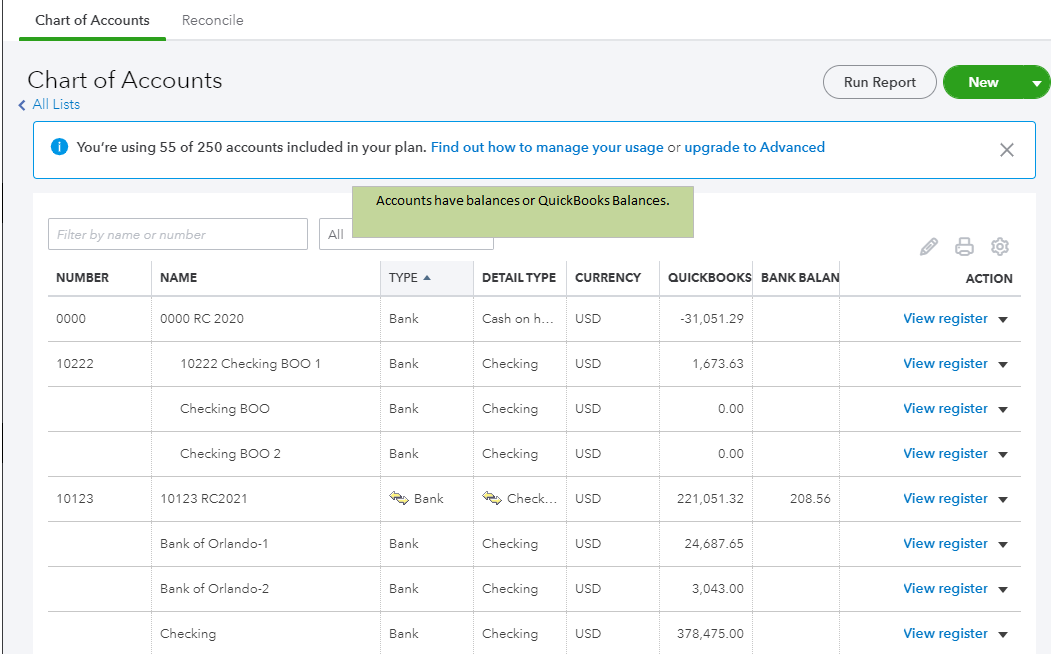View register for the Checking account

tap(945, 633)
